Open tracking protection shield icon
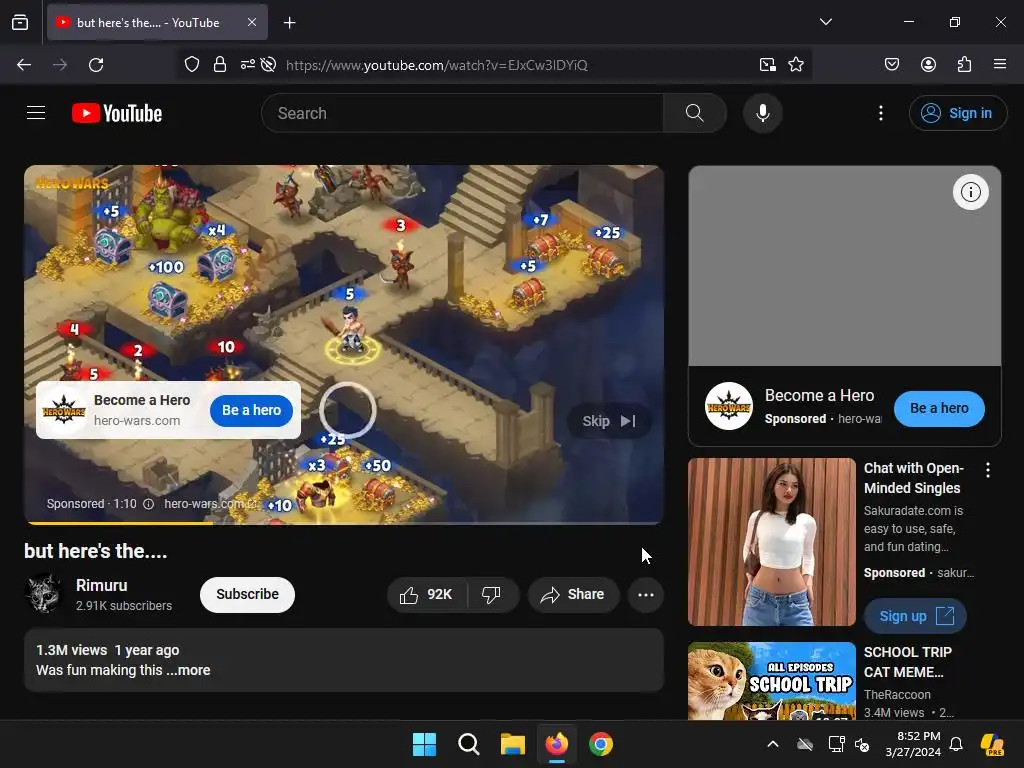Image resolution: width=1024 pixels, height=768 pixels. pos(191,64)
